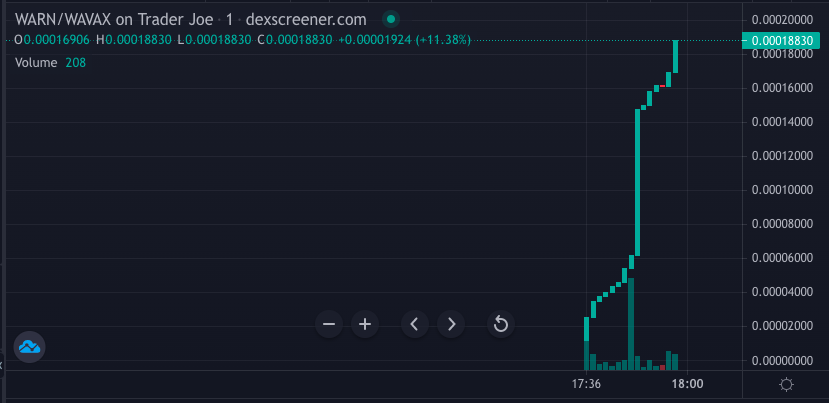The image size is (829, 403).
Task: Click the 0.00010000 price axis label
Action: click(782, 190)
